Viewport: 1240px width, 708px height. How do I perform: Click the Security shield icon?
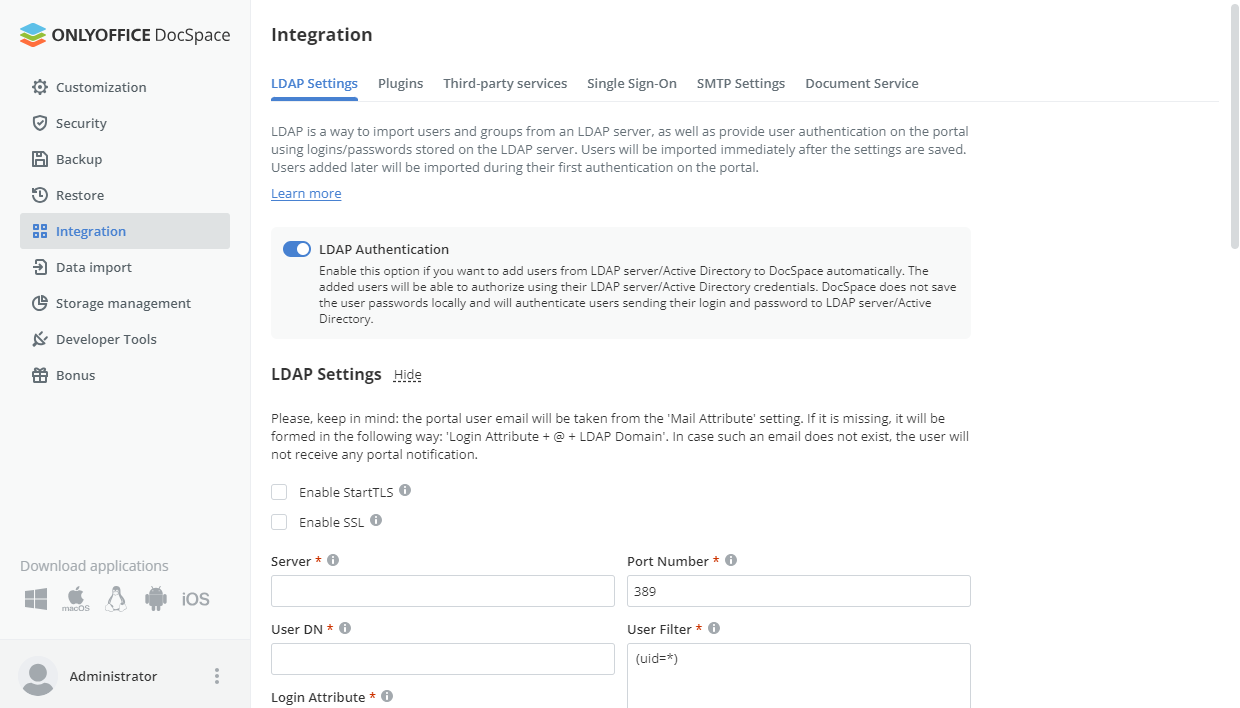tap(40, 123)
